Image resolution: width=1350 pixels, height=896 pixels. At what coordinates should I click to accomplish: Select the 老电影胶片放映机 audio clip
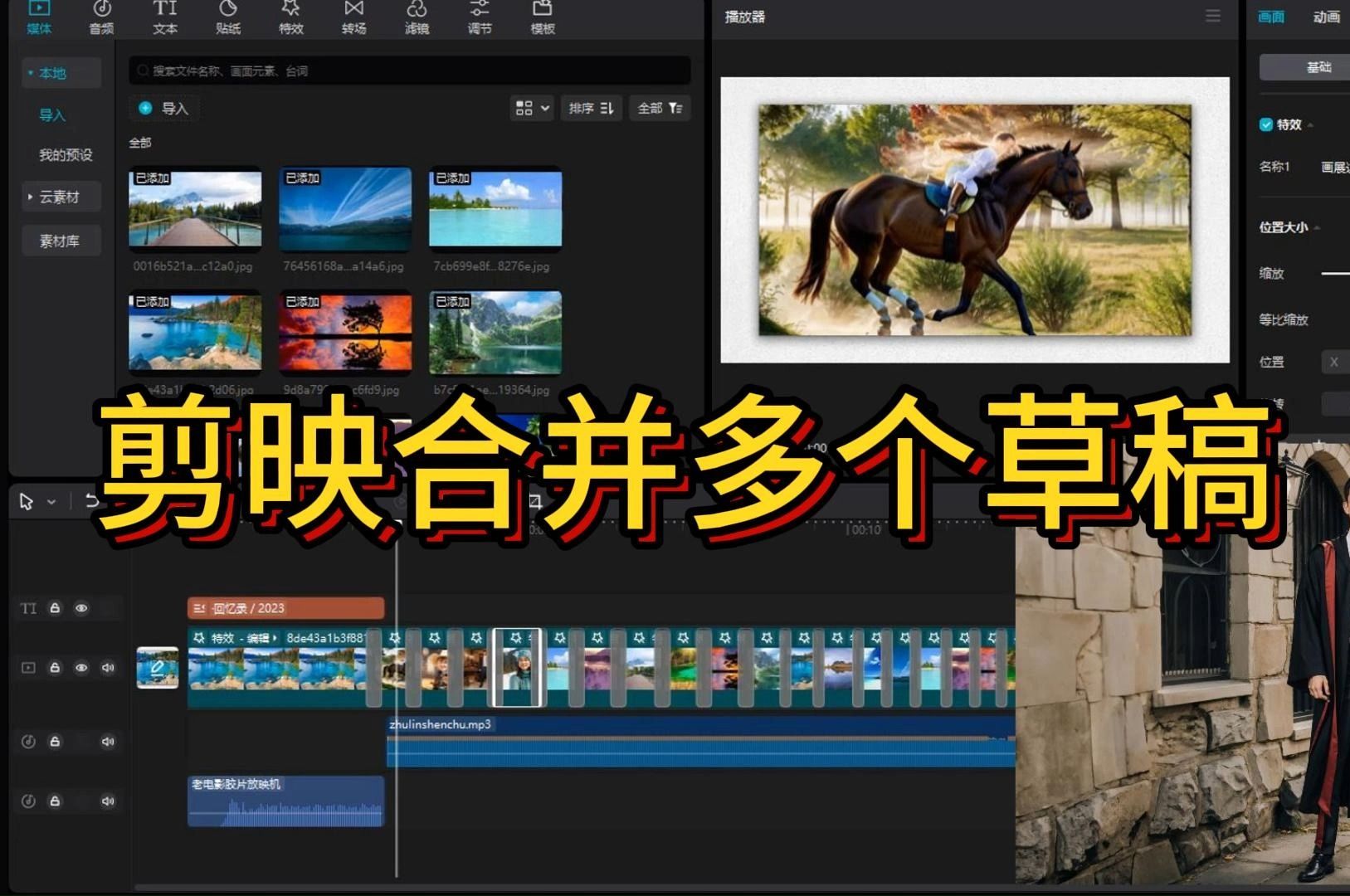pyautogui.click(x=286, y=801)
